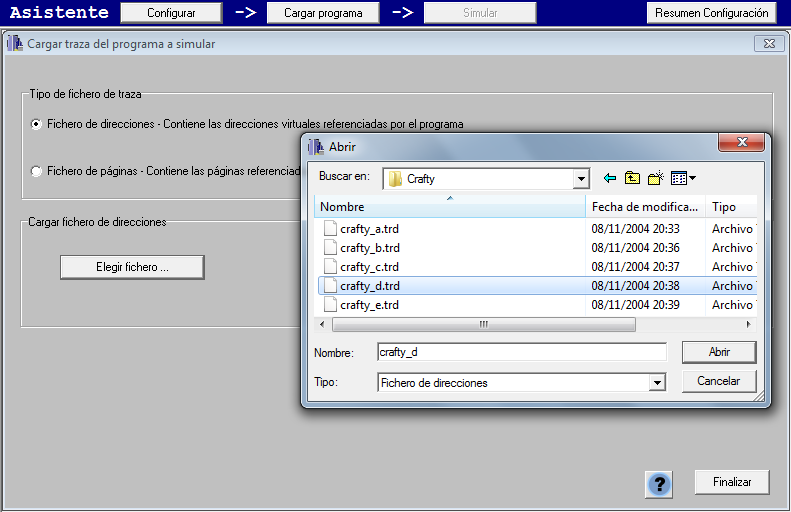Sort files by the Nombre column header
Viewport: 791px width, 512px height.
tap(449, 207)
